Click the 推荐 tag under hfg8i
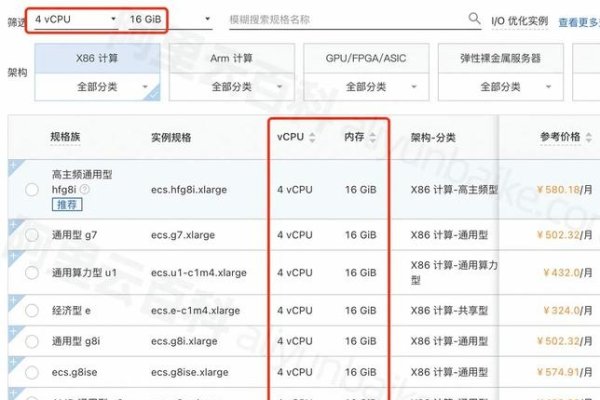Screen dimensions: 600x400 [x=65, y=204]
